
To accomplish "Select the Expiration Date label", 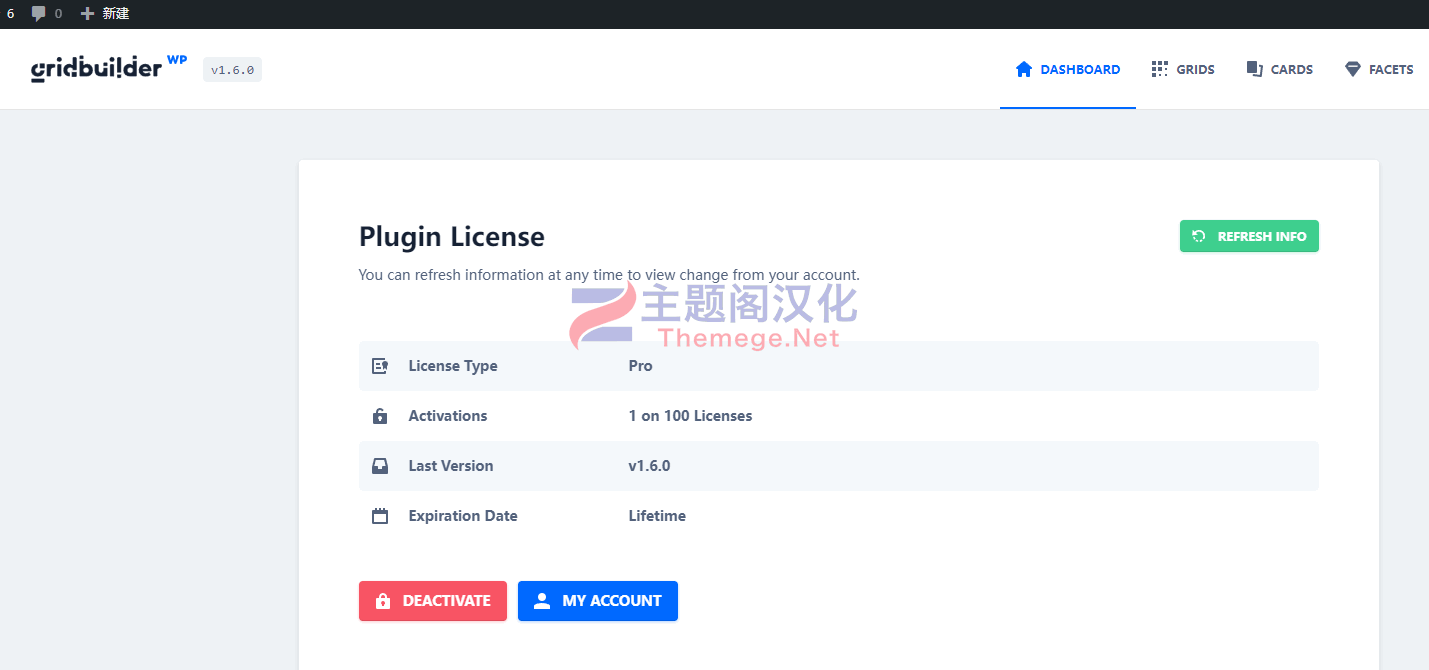I will [x=463, y=516].
